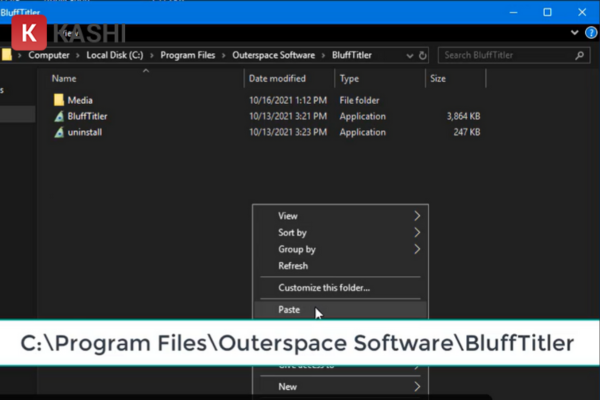Select Customize this folder... menu entry
The image size is (600, 400).
pos(340,287)
